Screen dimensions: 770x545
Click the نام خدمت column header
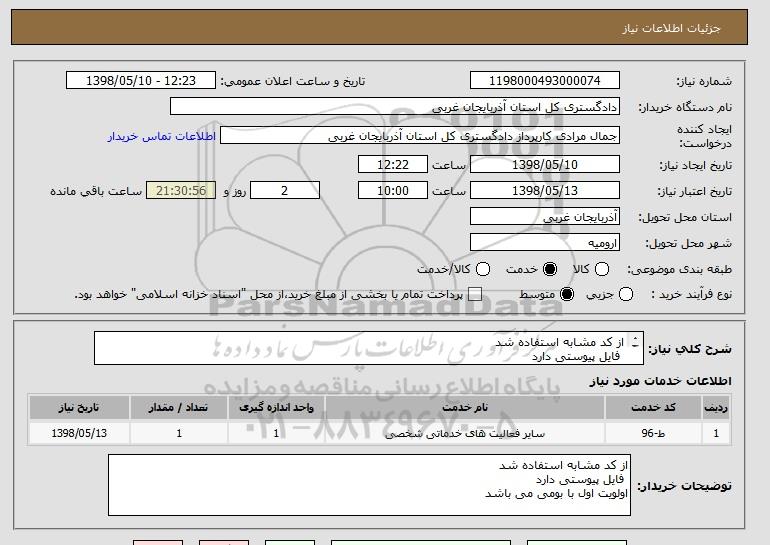point(465,408)
